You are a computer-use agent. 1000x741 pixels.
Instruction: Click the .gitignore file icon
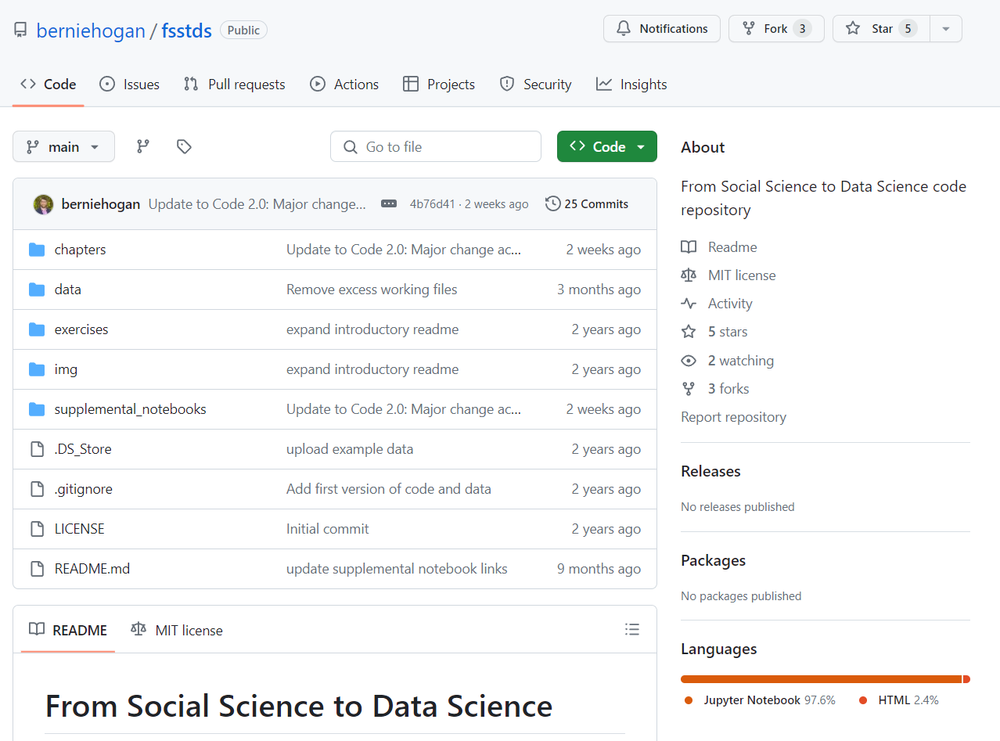[x=37, y=489]
